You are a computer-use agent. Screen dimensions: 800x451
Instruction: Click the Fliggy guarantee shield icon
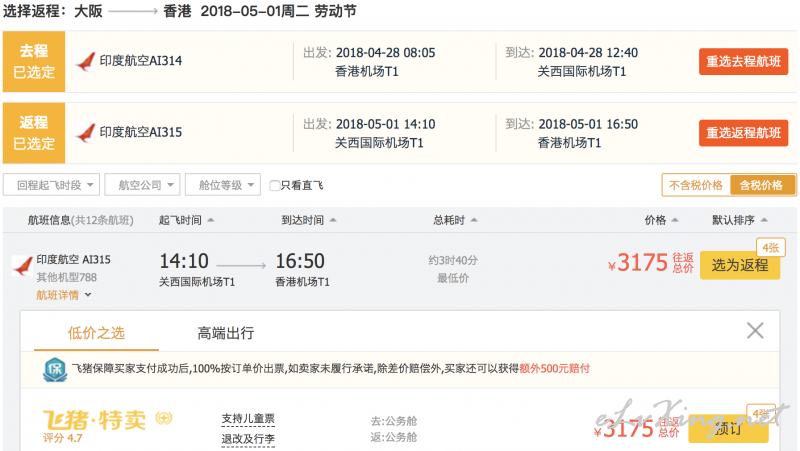click(55, 369)
